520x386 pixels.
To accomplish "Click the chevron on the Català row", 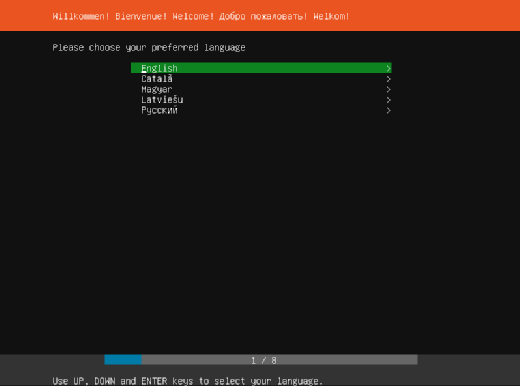I will (388, 79).
